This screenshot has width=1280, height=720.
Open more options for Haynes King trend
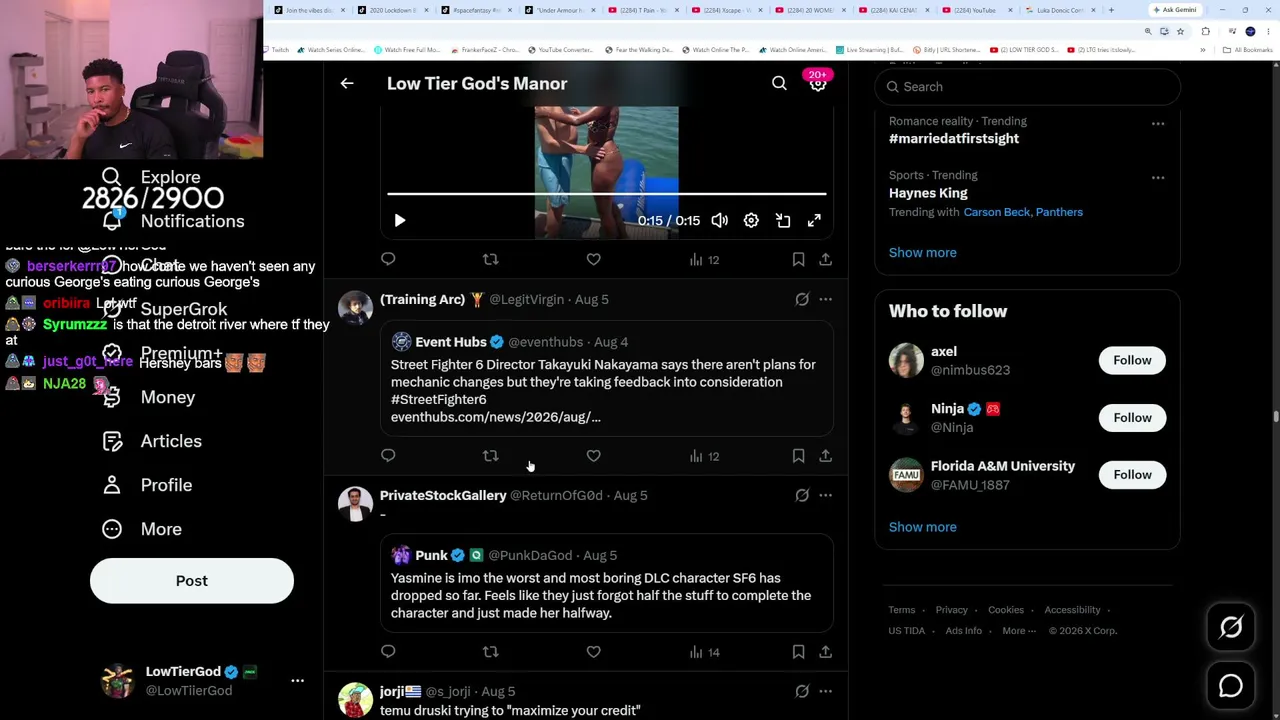1158,178
